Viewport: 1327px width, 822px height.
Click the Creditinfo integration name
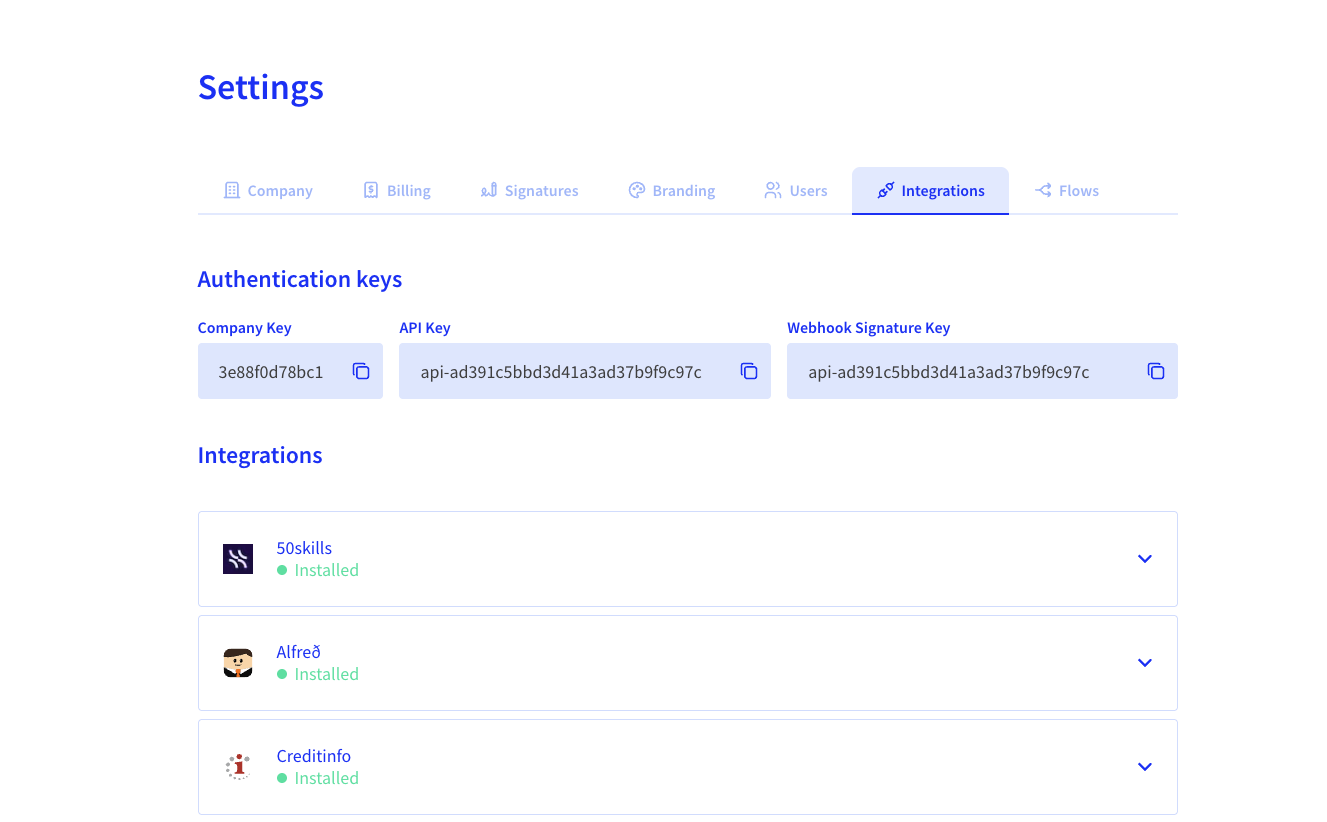314,756
